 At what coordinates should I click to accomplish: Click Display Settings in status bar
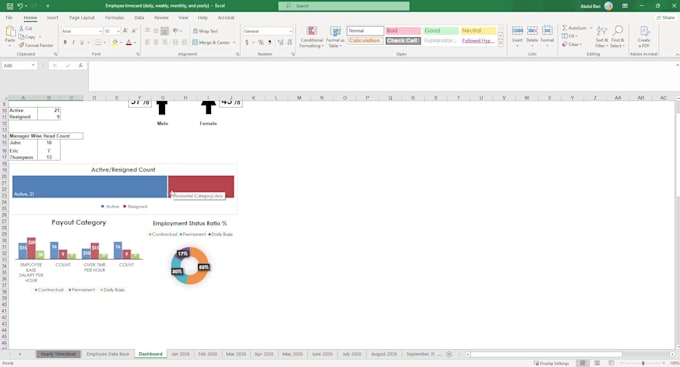point(551,363)
